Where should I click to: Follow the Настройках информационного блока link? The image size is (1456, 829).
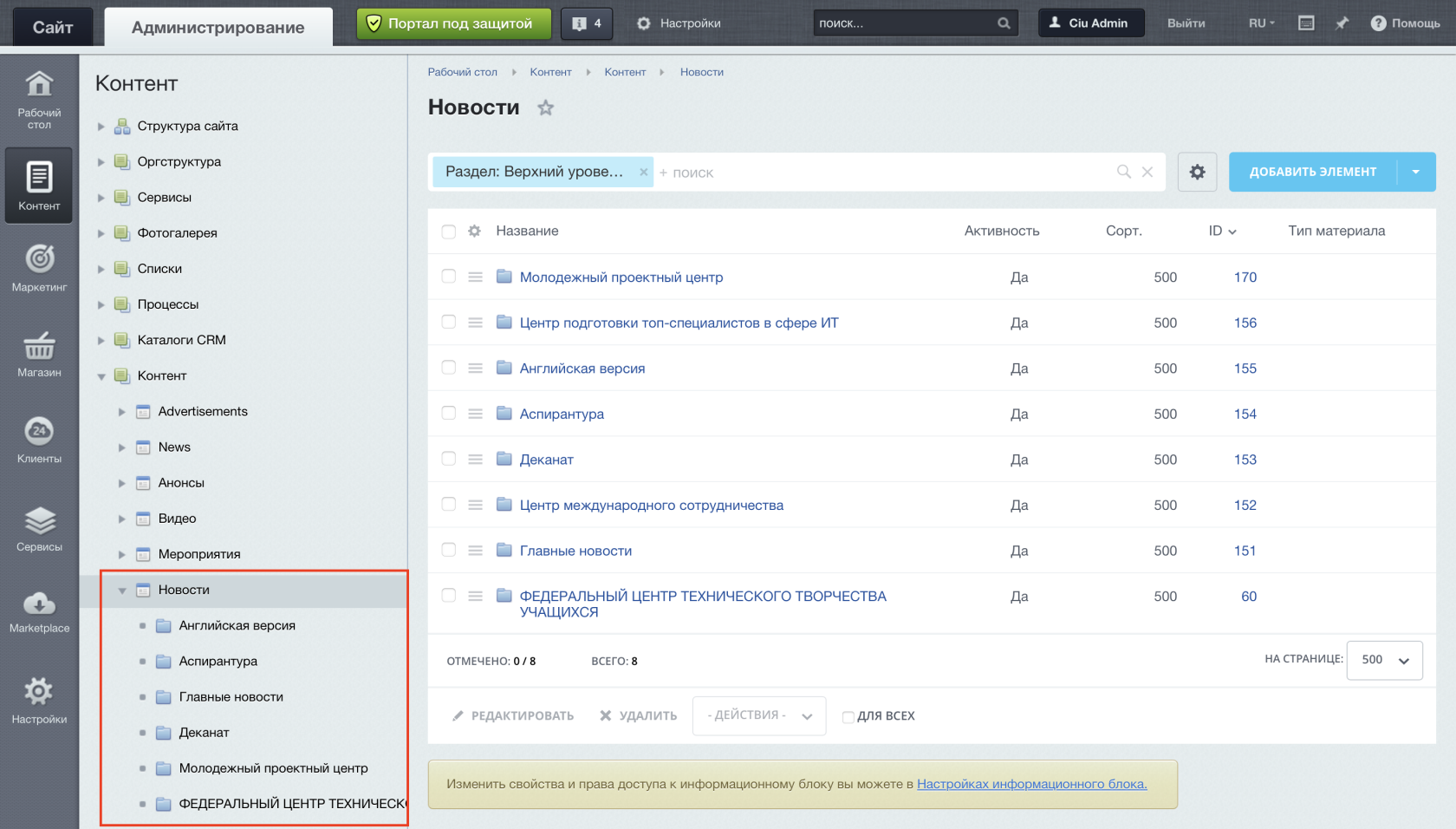point(1031,784)
